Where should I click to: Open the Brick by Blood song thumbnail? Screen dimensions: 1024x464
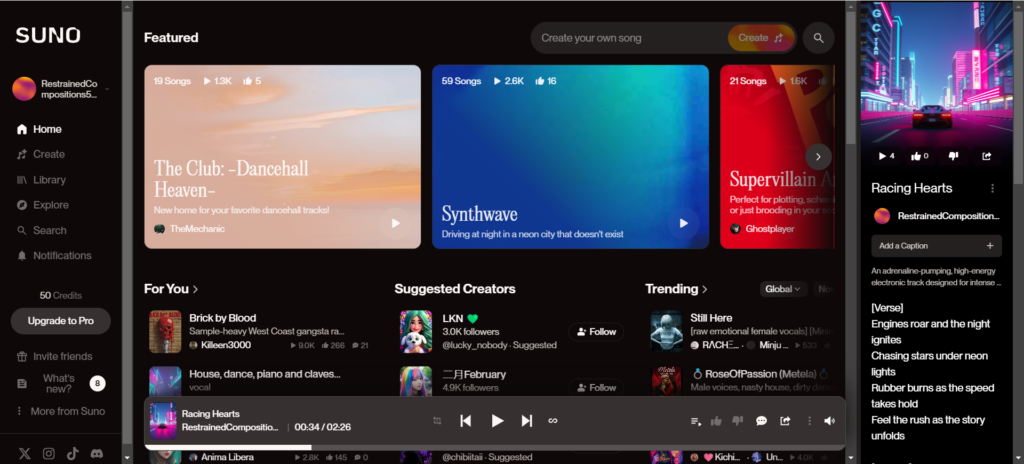pos(165,331)
